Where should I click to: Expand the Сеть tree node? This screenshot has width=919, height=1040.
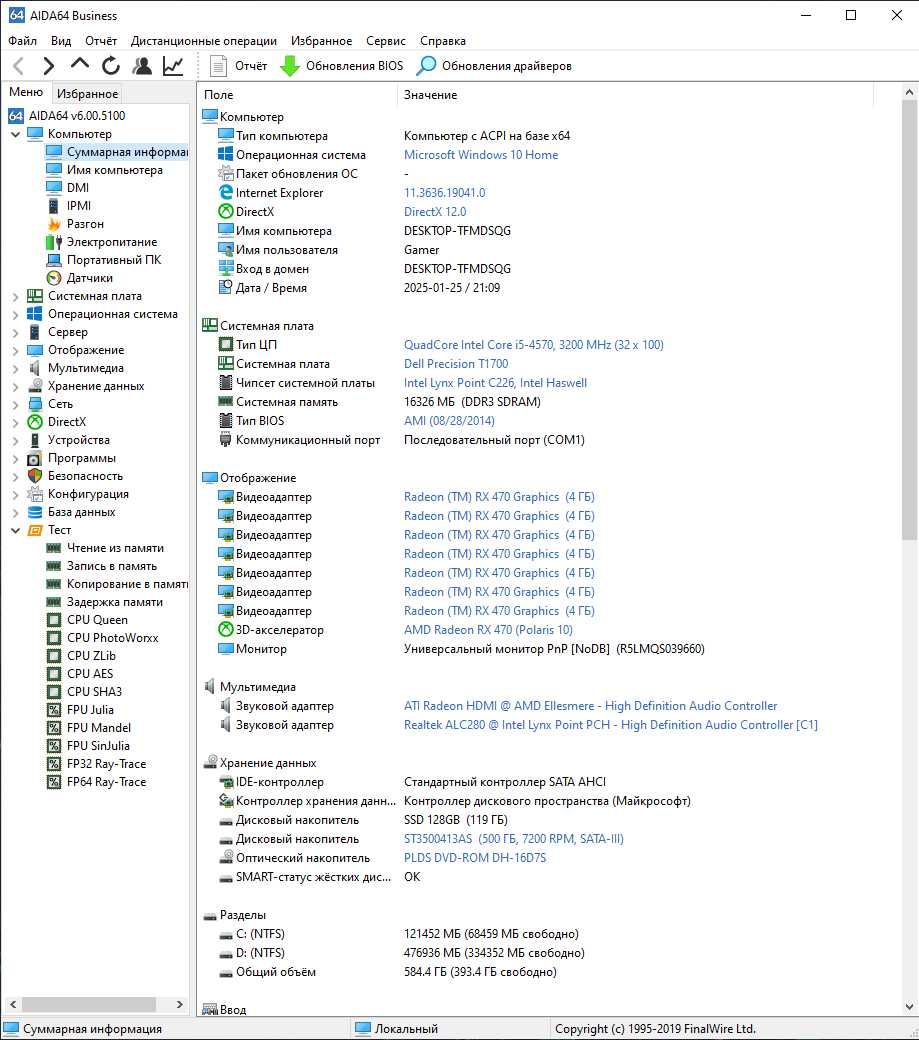(15, 404)
